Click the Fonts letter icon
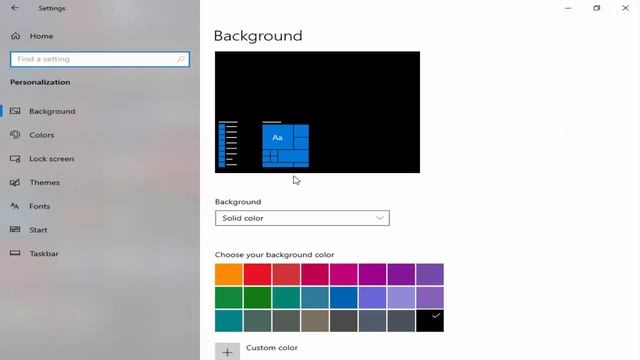This screenshot has height=360, width=640. point(15,206)
